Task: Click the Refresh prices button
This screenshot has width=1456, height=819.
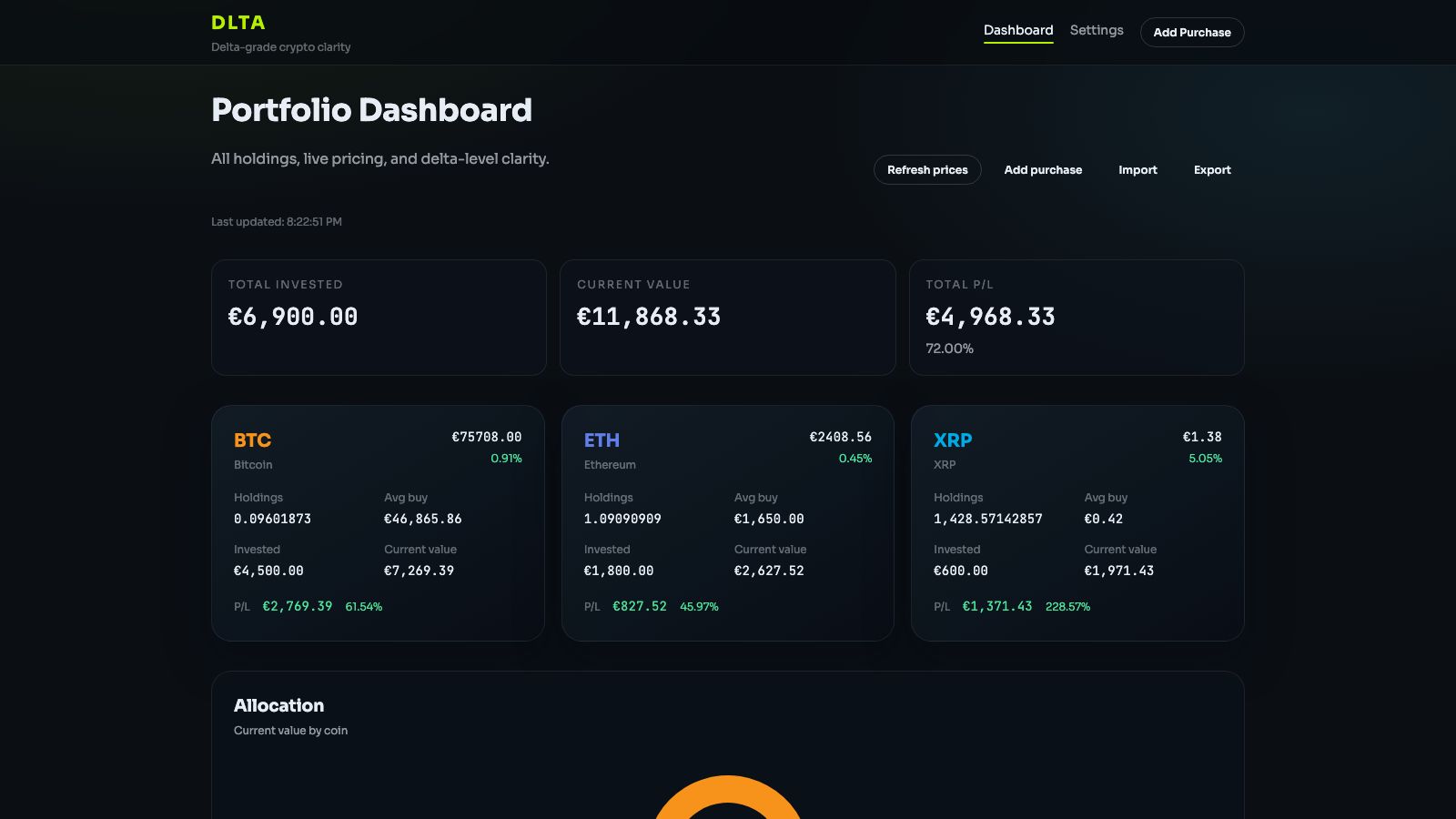Action: click(x=927, y=170)
